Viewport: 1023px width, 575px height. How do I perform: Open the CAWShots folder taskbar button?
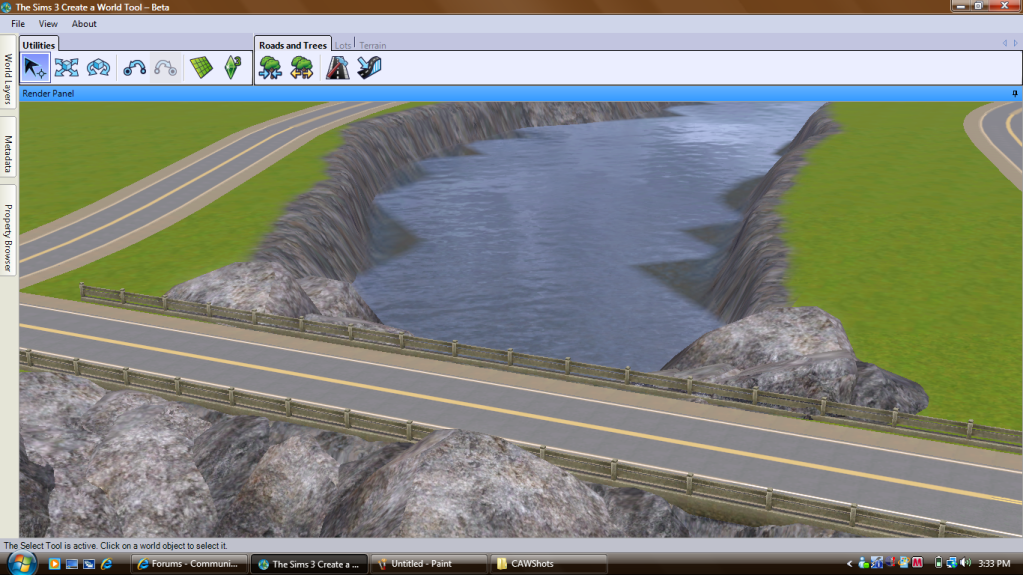click(x=549, y=564)
